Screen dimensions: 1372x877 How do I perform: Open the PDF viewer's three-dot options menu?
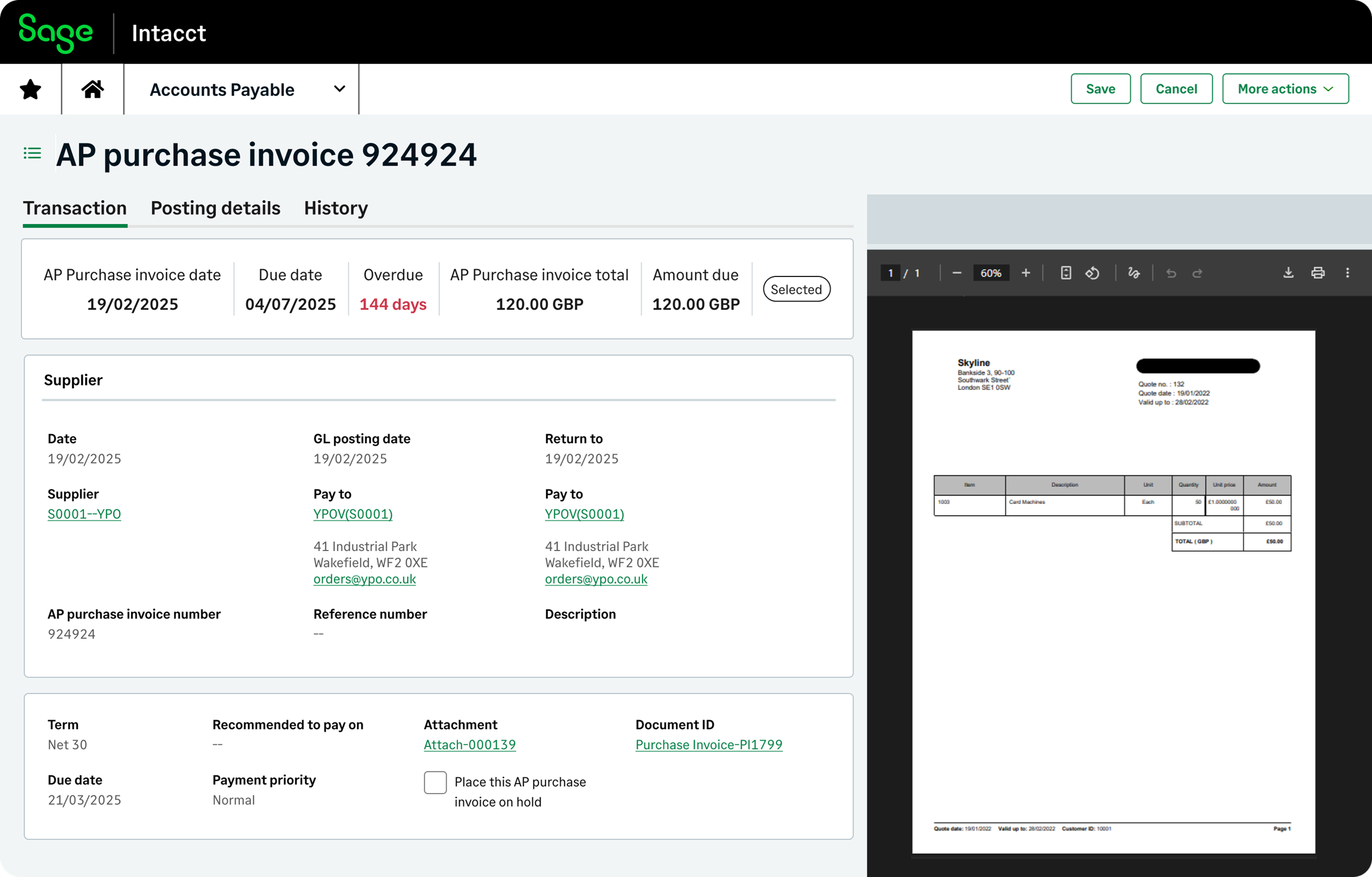click(x=1347, y=273)
